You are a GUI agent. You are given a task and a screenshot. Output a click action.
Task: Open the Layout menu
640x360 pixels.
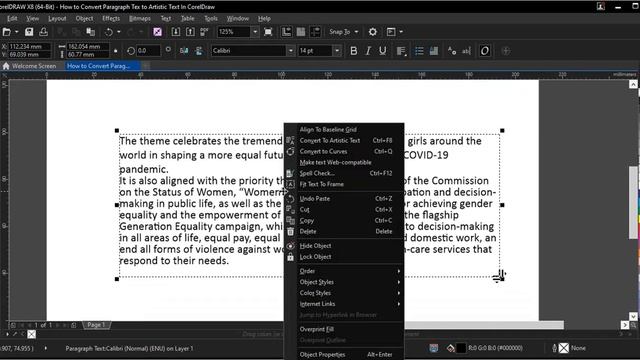[x=57, y=18]
